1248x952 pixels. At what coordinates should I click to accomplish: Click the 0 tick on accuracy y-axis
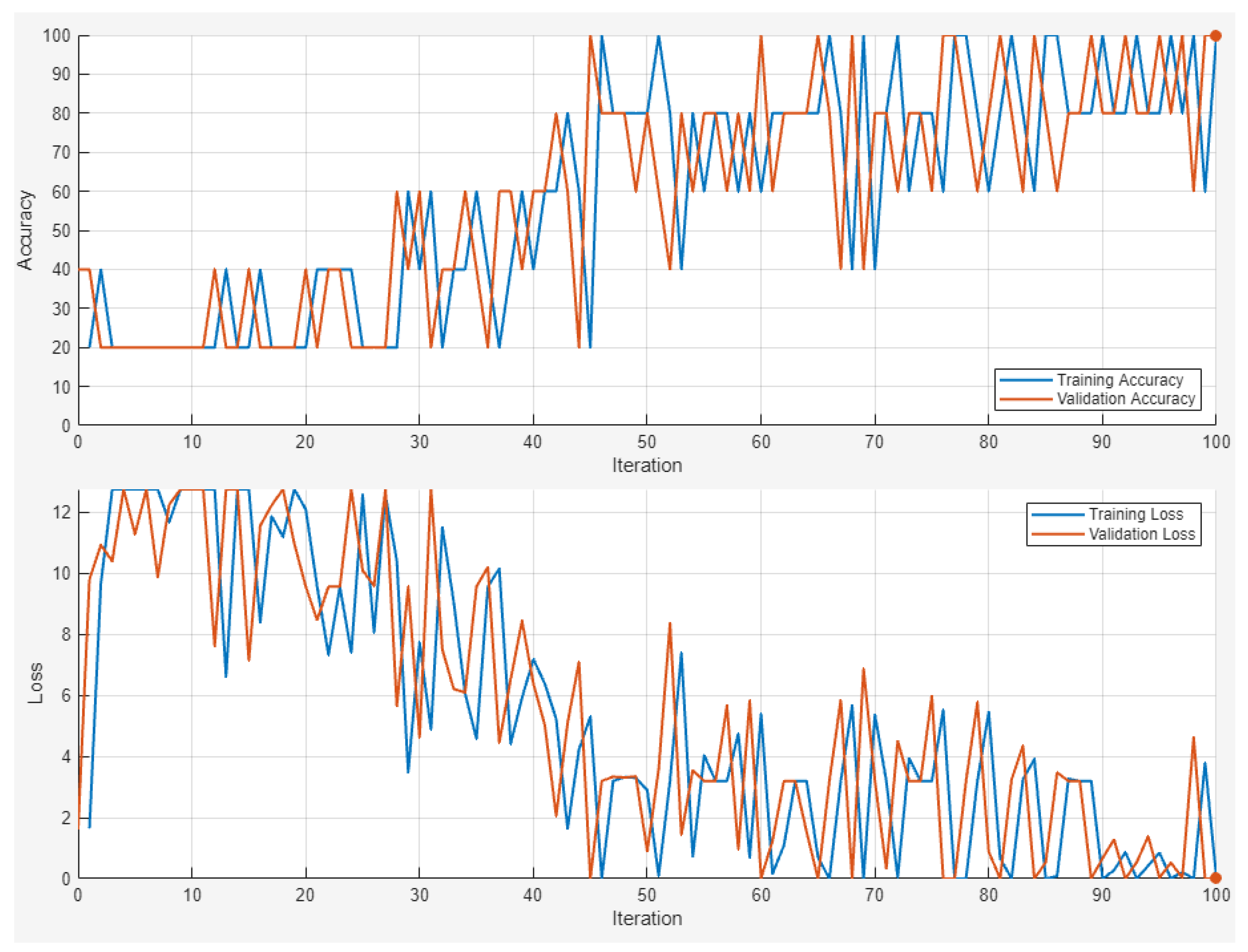pos(66,426)
